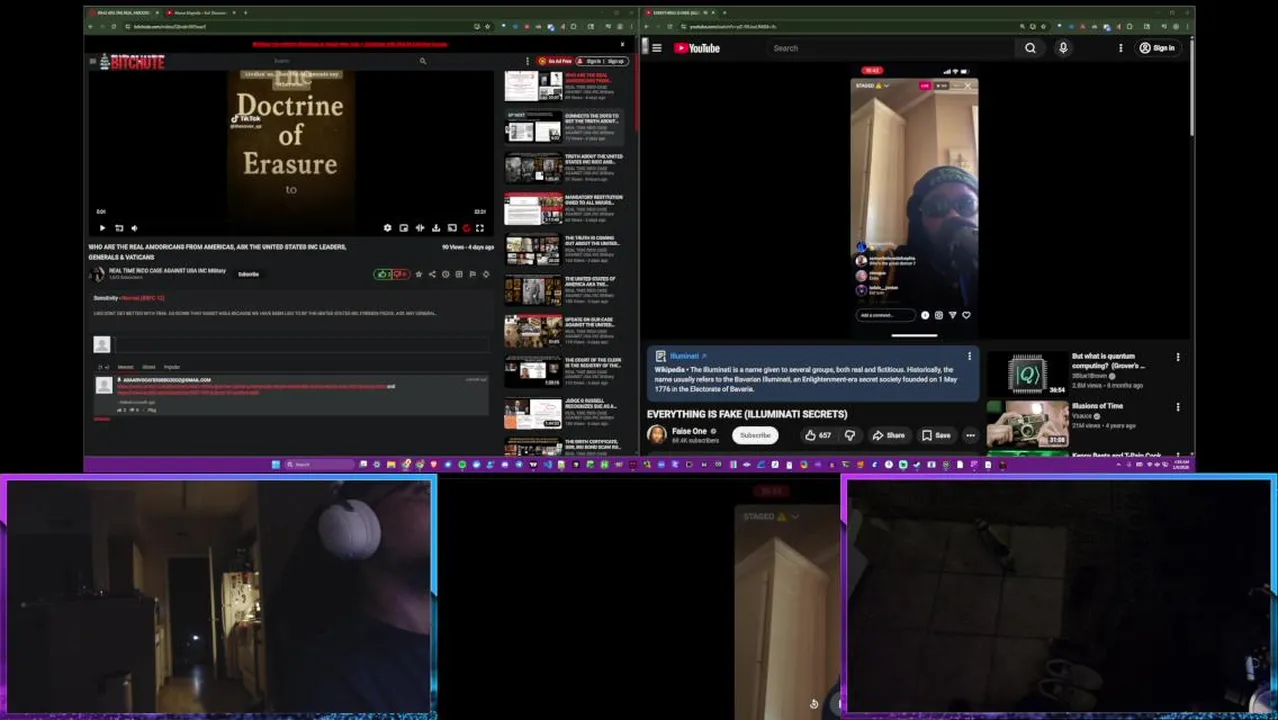The height and width of the screenshot is (720, 1278).
Task: Click Sign Up on BitChute
Action: pyautogui.click(x=616, y=61)
